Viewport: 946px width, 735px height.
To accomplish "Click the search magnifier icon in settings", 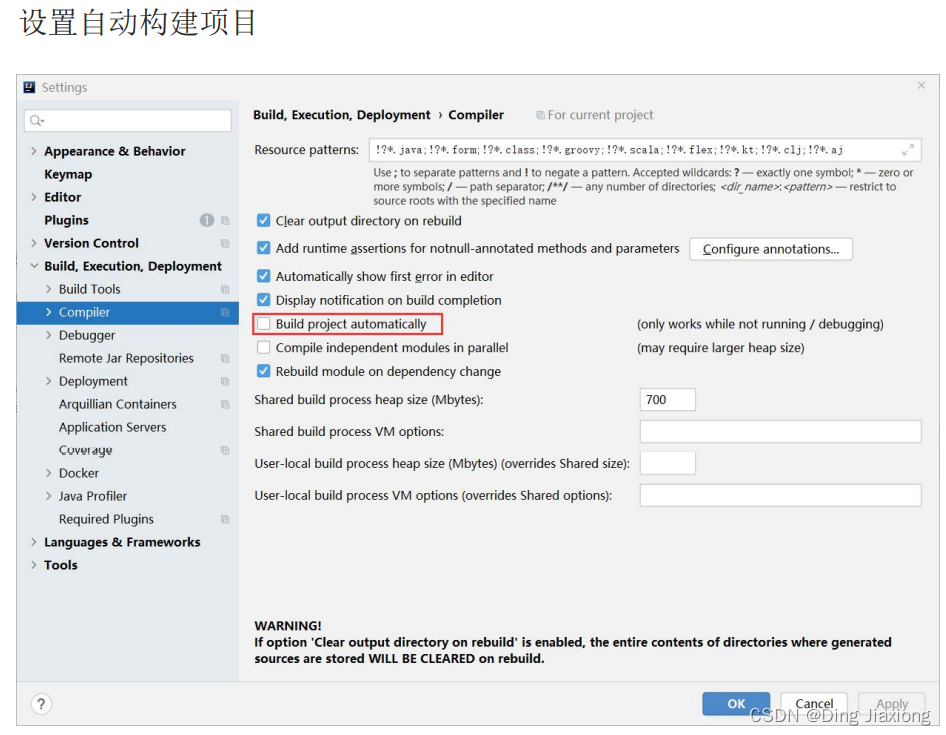I will point(36,121).
